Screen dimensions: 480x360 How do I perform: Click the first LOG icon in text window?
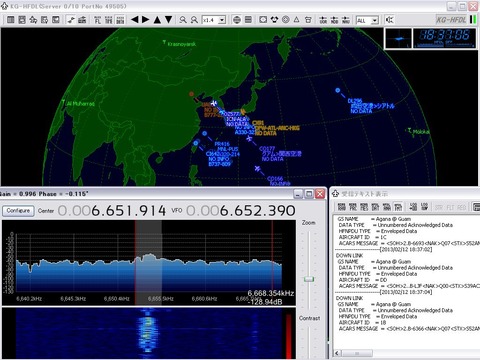(413, 207)
